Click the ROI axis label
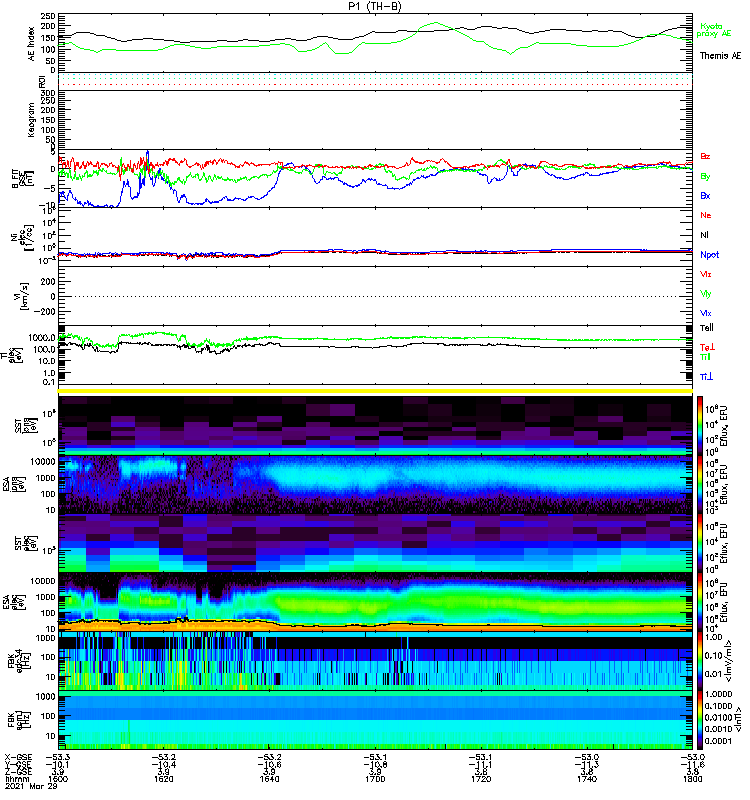The height and width of the screenshot is (800, 750). 43,81
